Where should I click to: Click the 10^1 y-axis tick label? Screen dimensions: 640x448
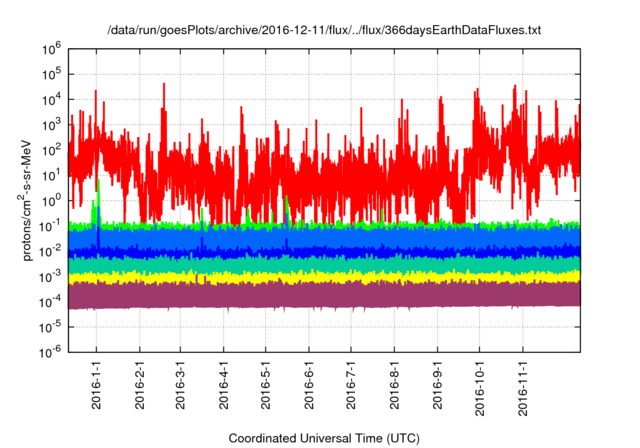coord(51,176)
